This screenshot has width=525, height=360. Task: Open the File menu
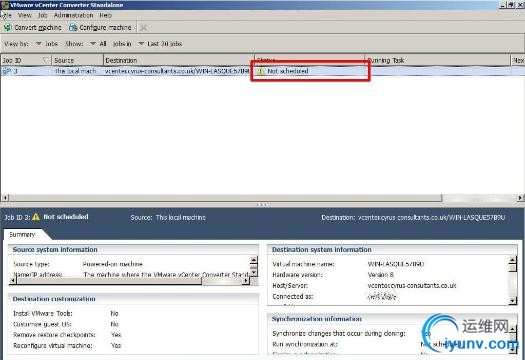7,15
